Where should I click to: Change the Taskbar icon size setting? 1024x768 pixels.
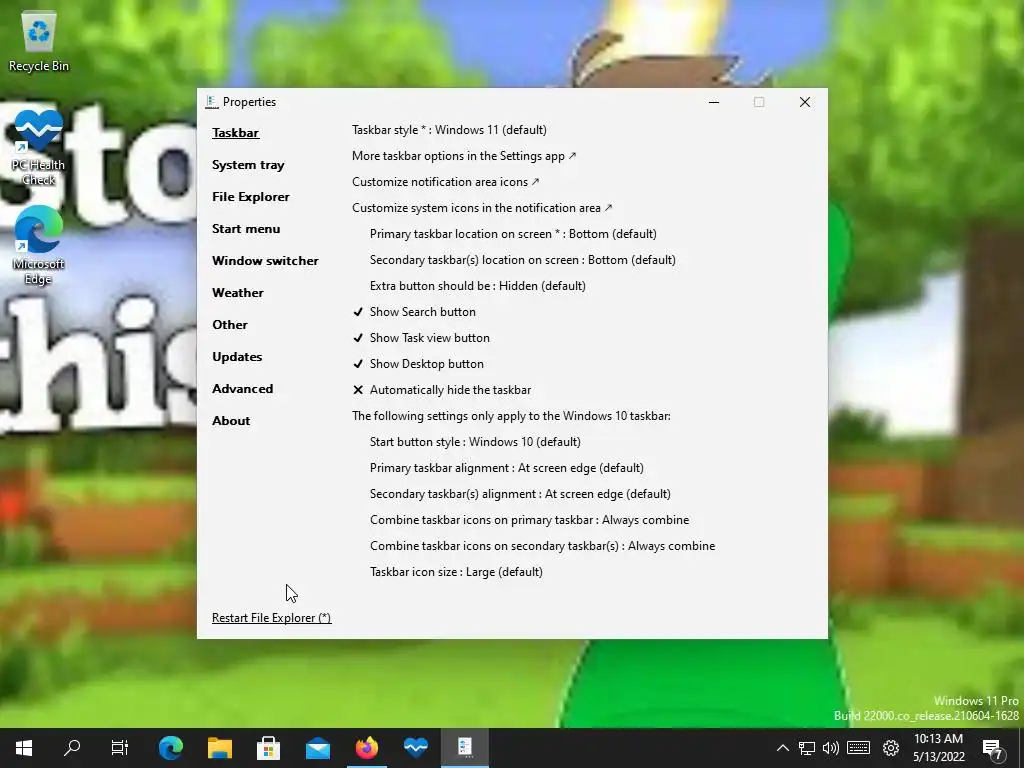(x=456, y=572)
